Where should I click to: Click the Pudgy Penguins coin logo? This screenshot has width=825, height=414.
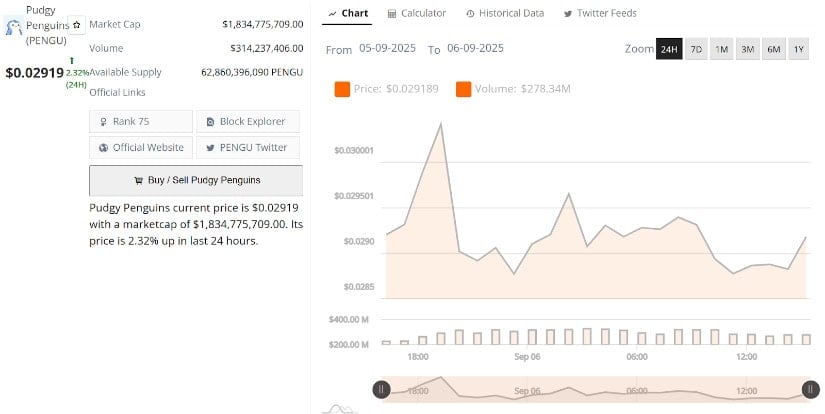tap(13, 26)
